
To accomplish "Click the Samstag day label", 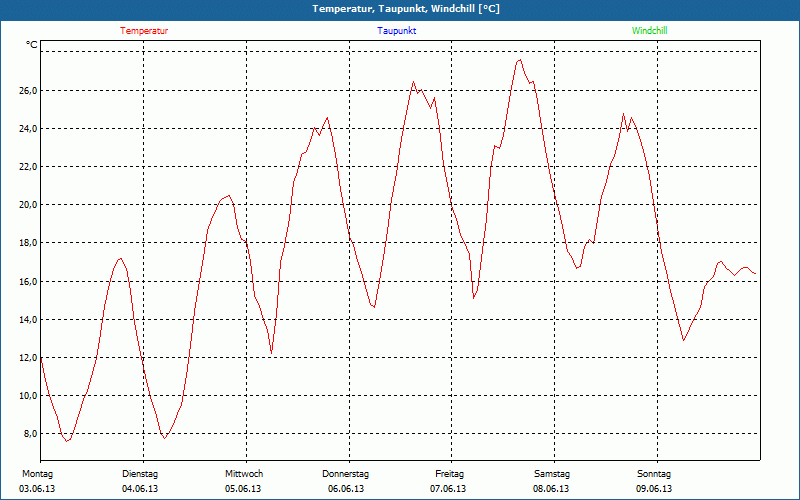I will click(552, 474).
